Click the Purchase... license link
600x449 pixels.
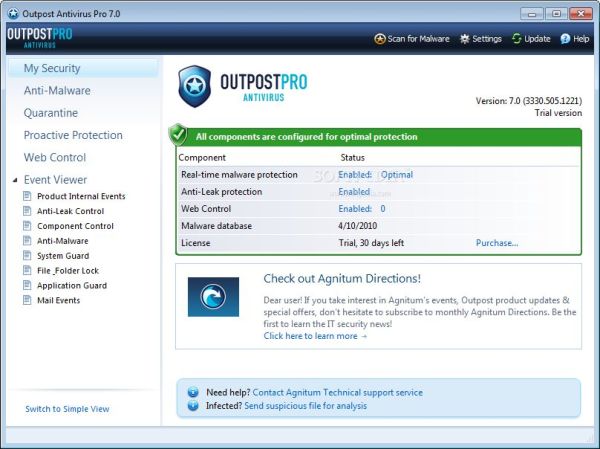[x=497, y=243]
